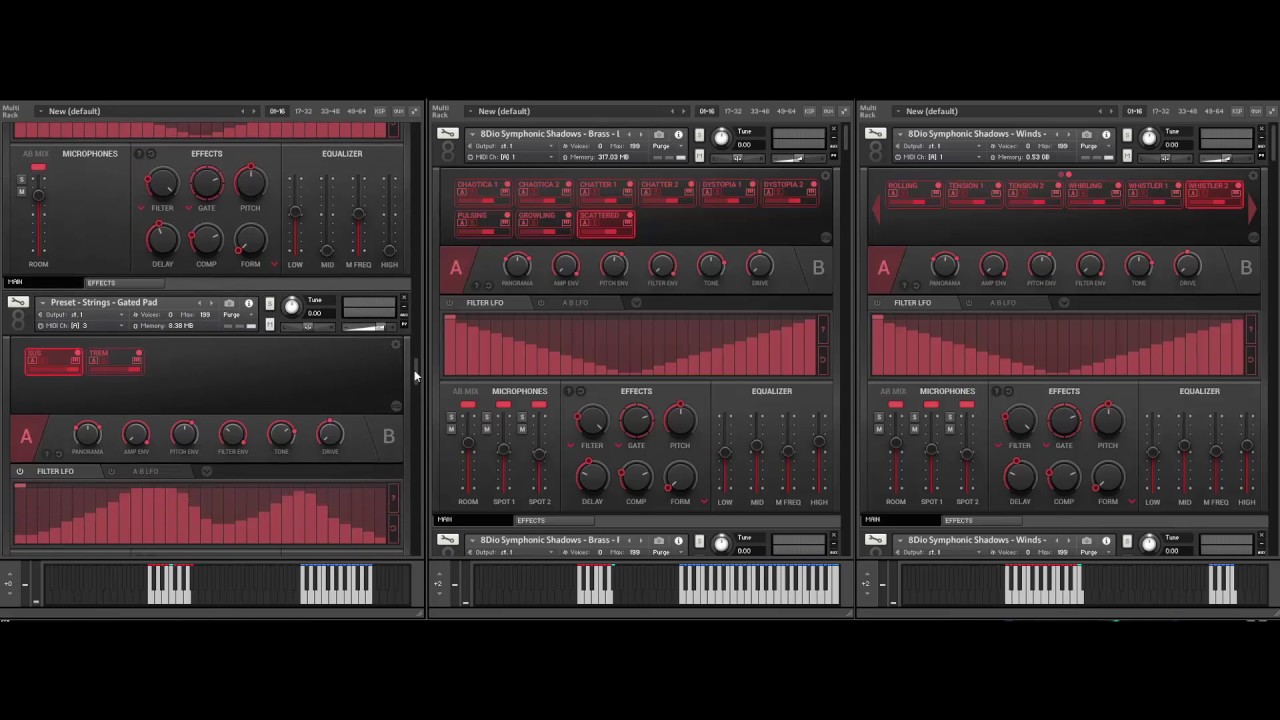Click the camera snapshot icon in the Brass header
This screenshot has width=1280, height=720.
pyautogui.click(x=659, y=134)
